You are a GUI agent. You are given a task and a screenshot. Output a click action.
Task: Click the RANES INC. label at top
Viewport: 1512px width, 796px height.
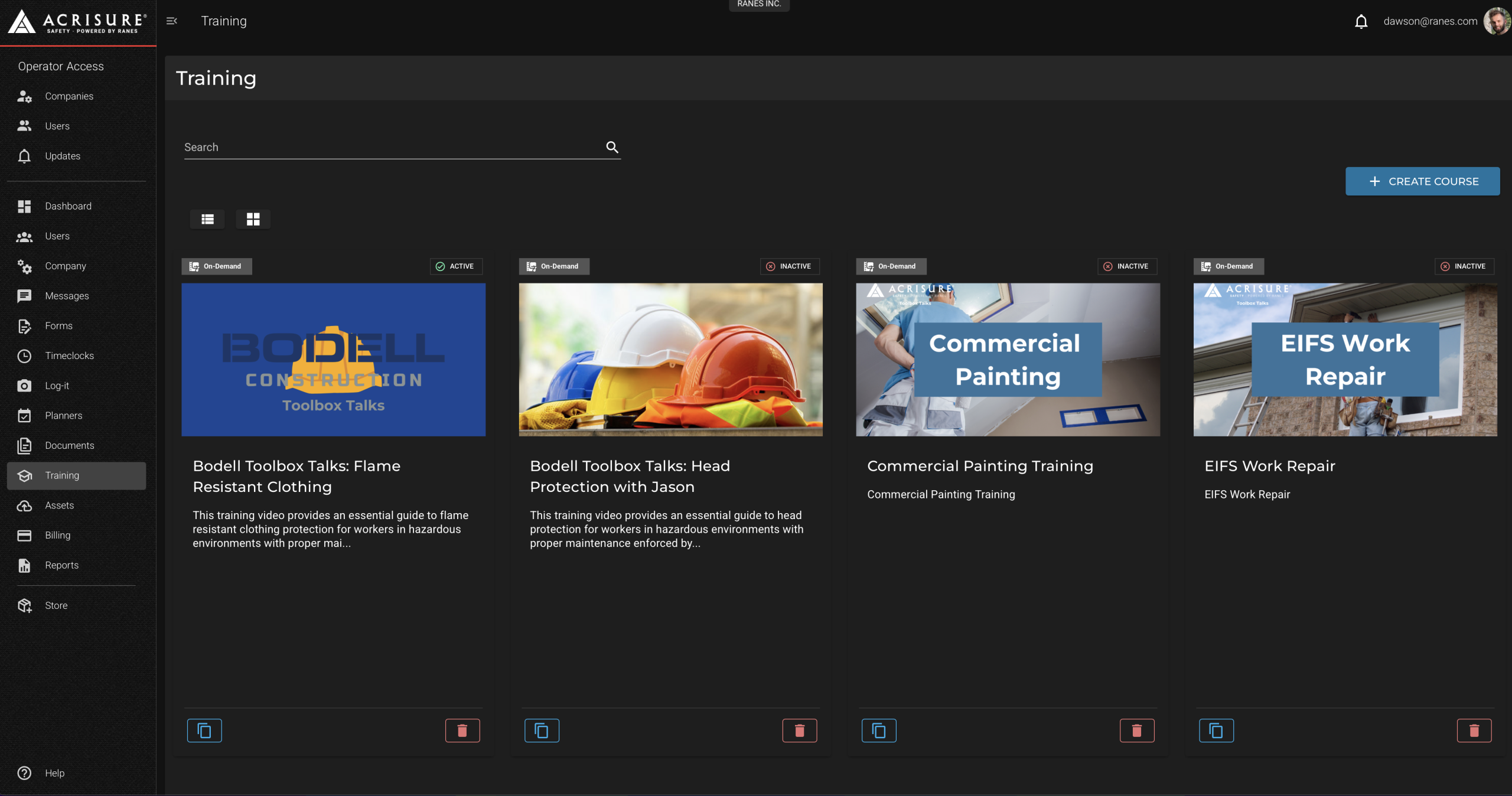coord(759,4)
